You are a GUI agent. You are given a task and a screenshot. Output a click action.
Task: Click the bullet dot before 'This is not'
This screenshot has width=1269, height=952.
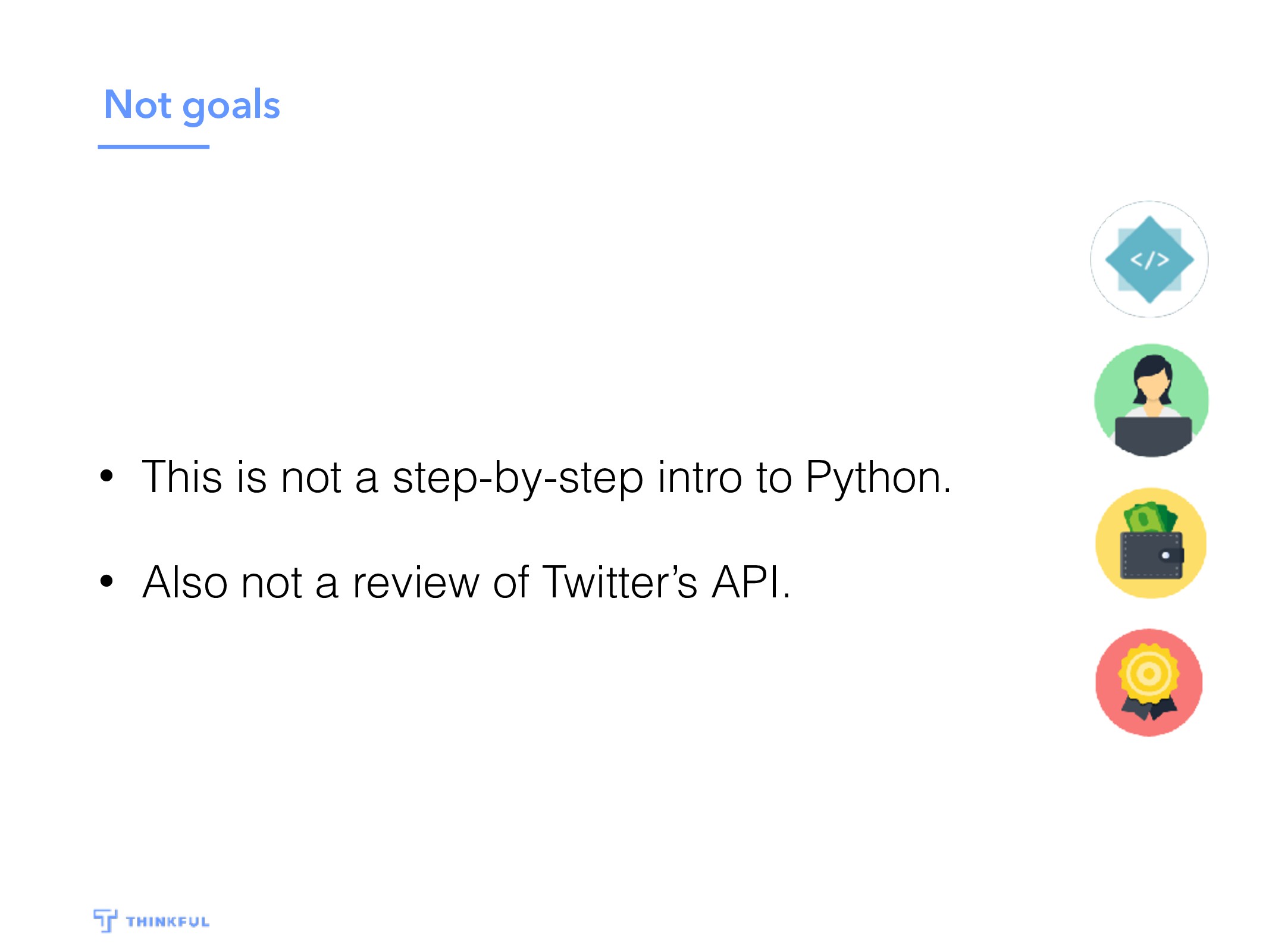(106, 475)
